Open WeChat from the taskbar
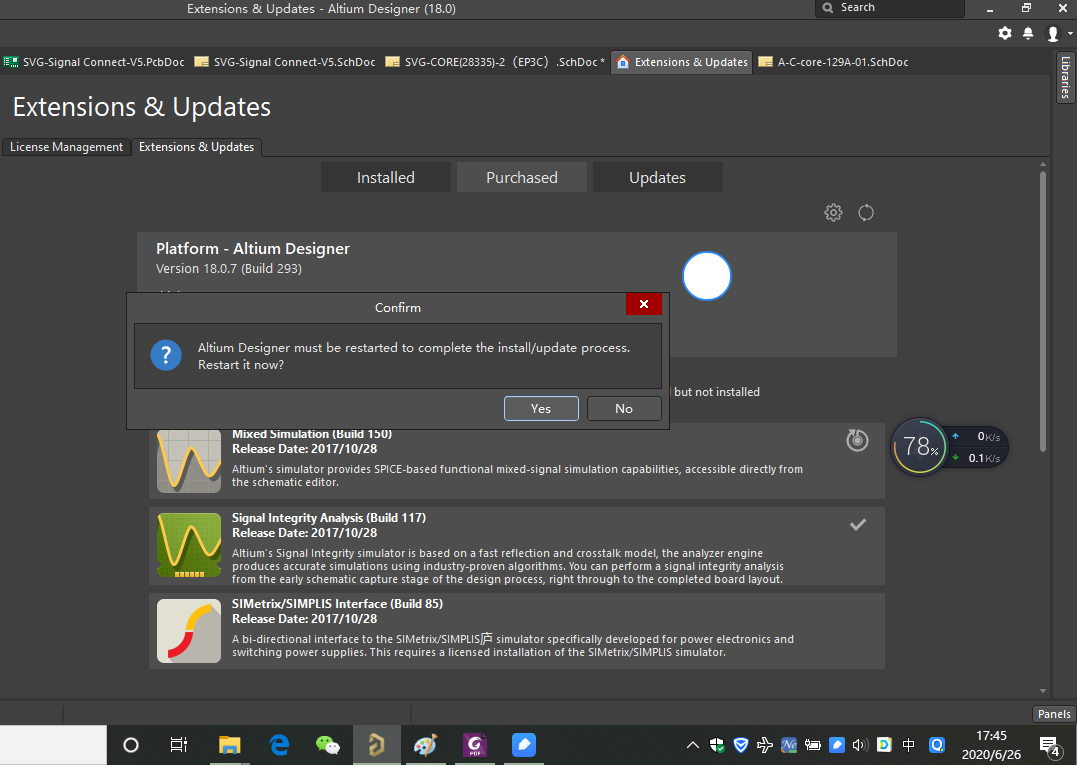 328,745
